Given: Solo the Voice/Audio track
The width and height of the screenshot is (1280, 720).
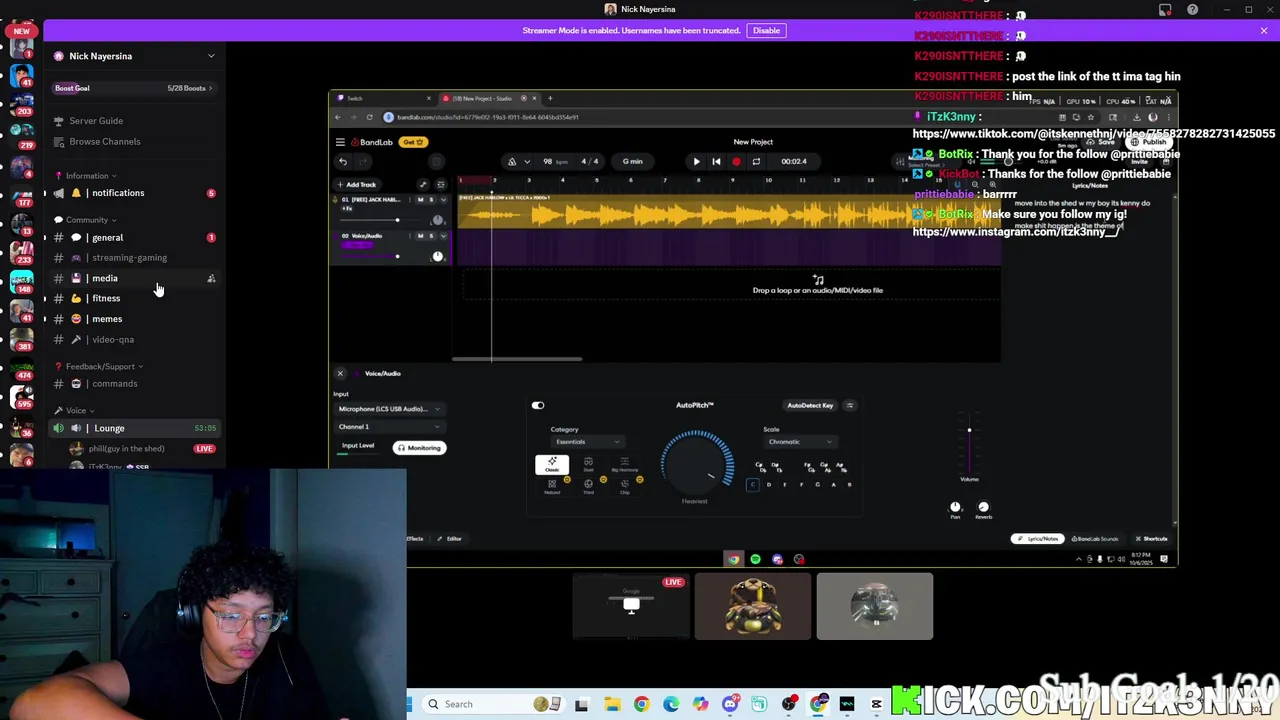Looking at the screenshot, I should tap(432, 236).
